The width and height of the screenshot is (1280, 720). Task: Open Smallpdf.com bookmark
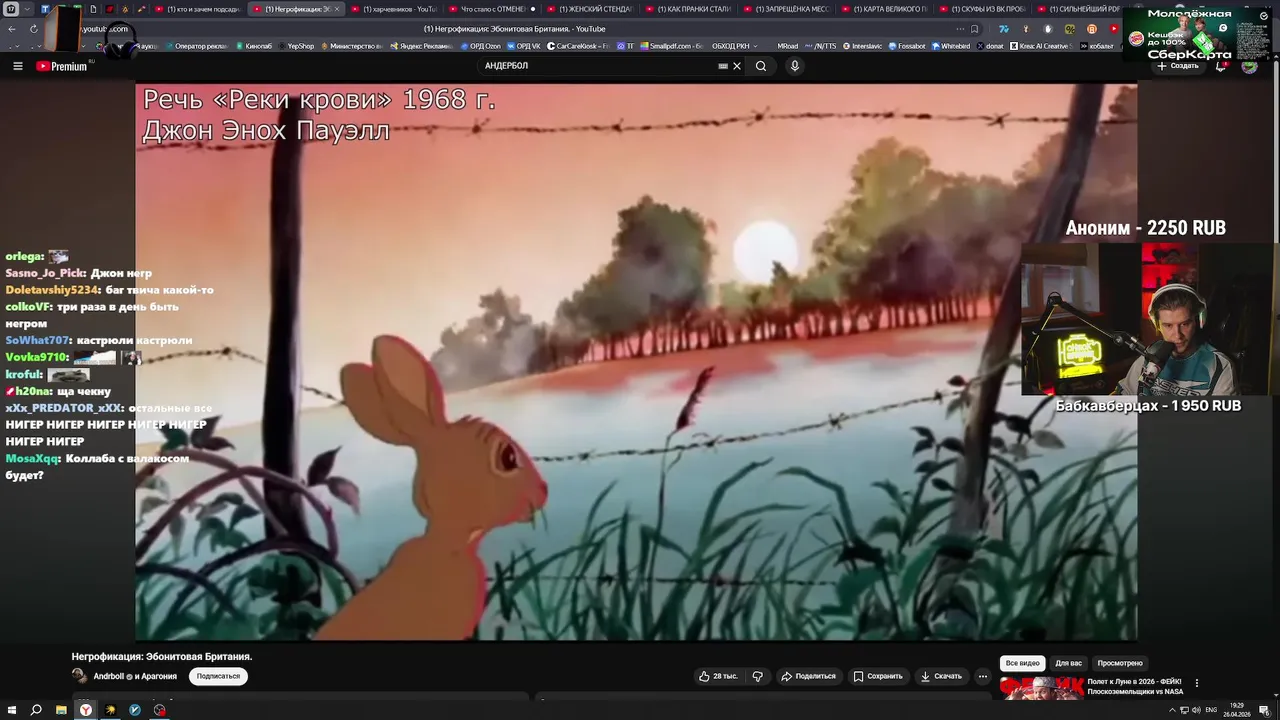click(671, 46)
